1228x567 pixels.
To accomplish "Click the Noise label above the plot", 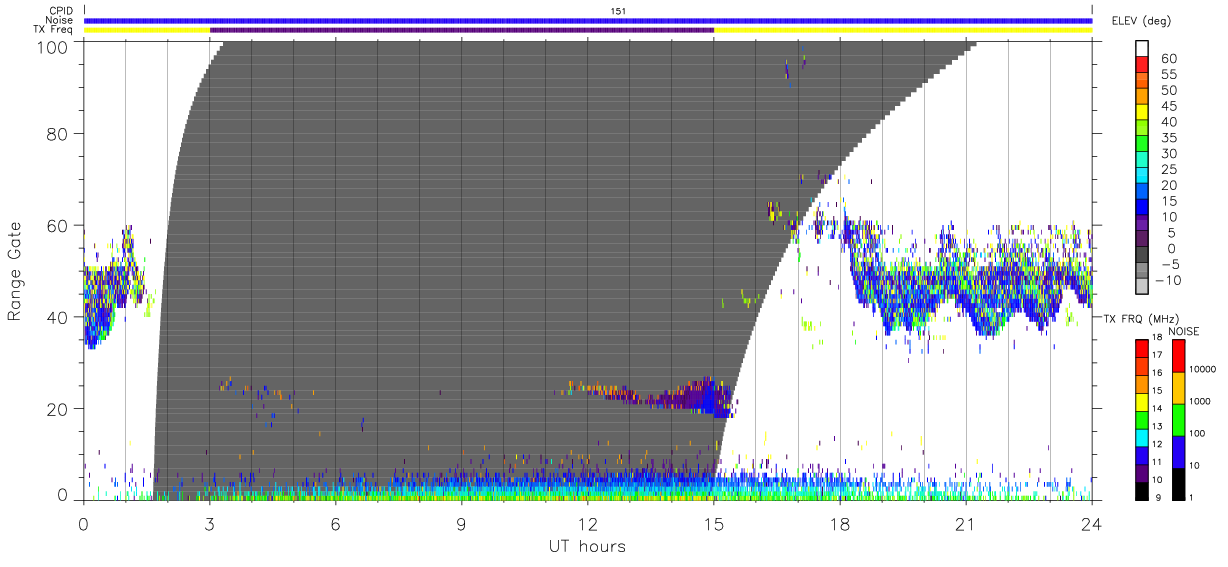I will tap(59, 20).
